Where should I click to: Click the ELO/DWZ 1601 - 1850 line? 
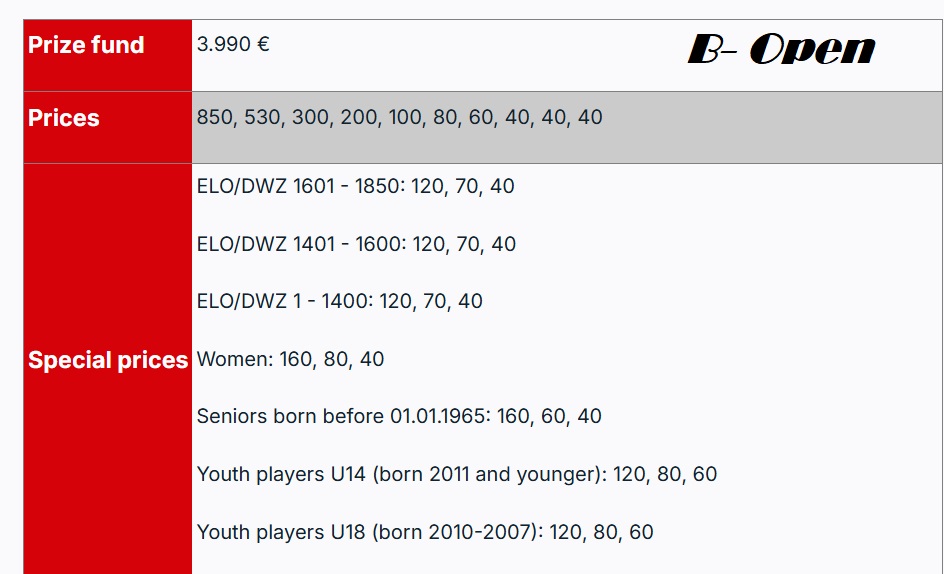355,186
